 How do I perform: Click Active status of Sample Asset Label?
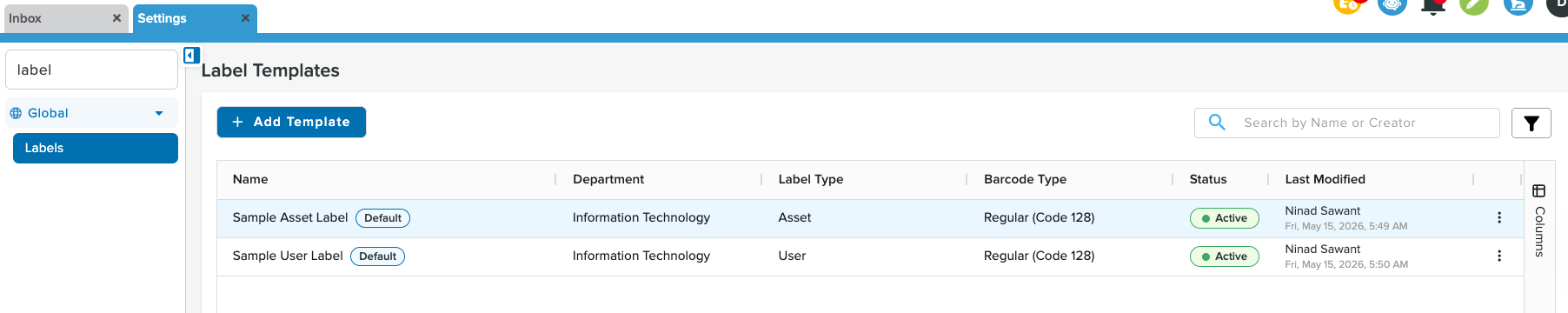coord(1224,218)
